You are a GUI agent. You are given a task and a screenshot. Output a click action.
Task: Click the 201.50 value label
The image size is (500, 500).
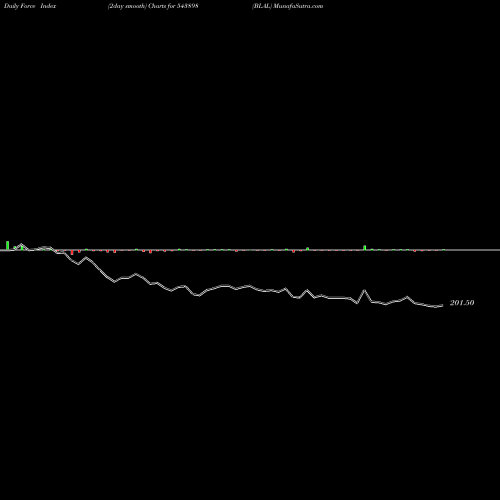462,303
